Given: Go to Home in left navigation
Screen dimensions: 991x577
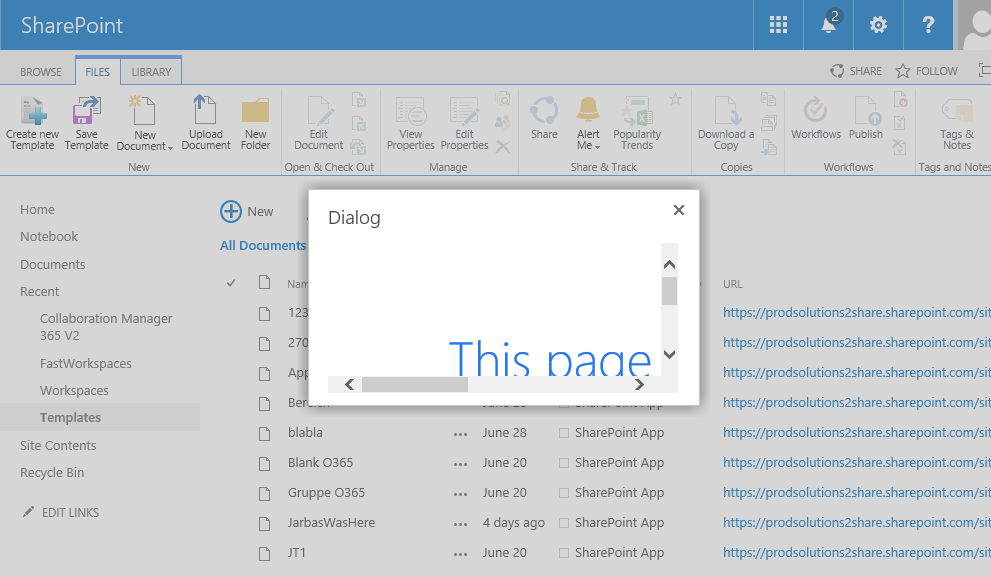Looking at the screenshot, I should pyautogui.click(x=37, y=209).
